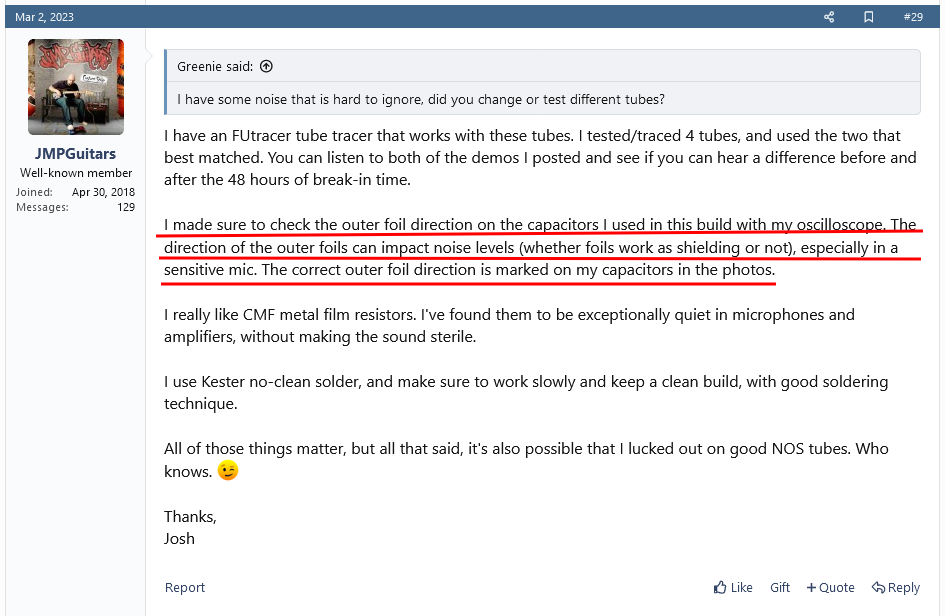Click the plus icon beside Quote
This screenshot has width=945, height=616.
pyautogui.click(x=811, y=588)
